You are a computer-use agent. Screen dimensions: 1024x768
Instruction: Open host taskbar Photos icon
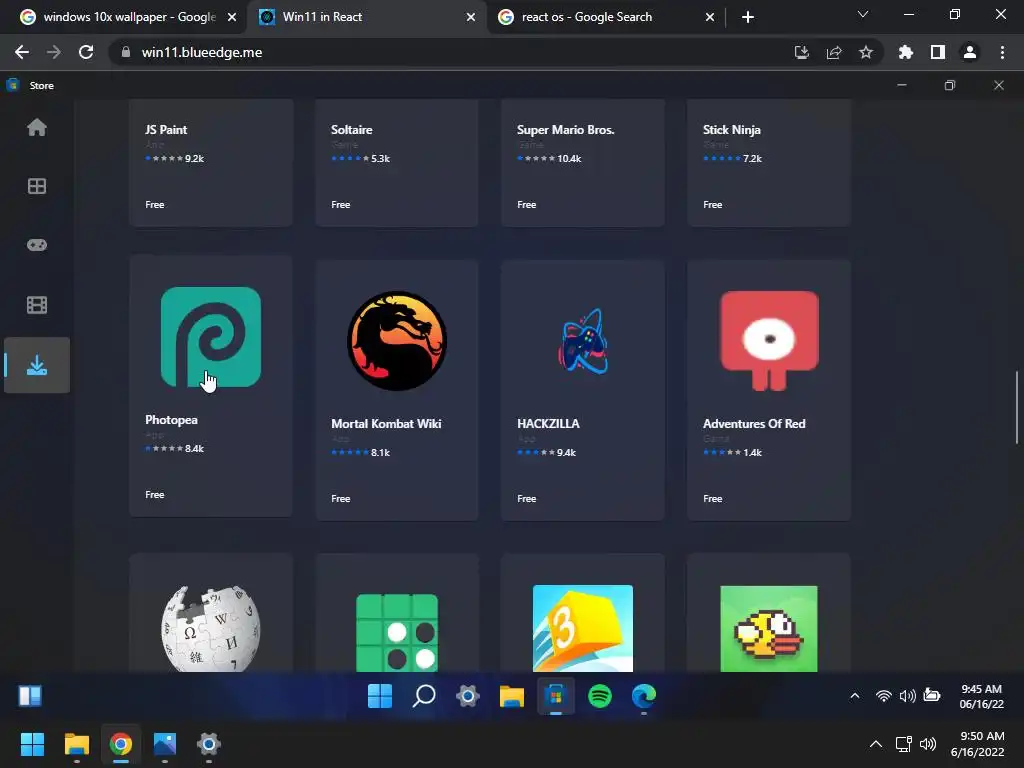point(165,744)
